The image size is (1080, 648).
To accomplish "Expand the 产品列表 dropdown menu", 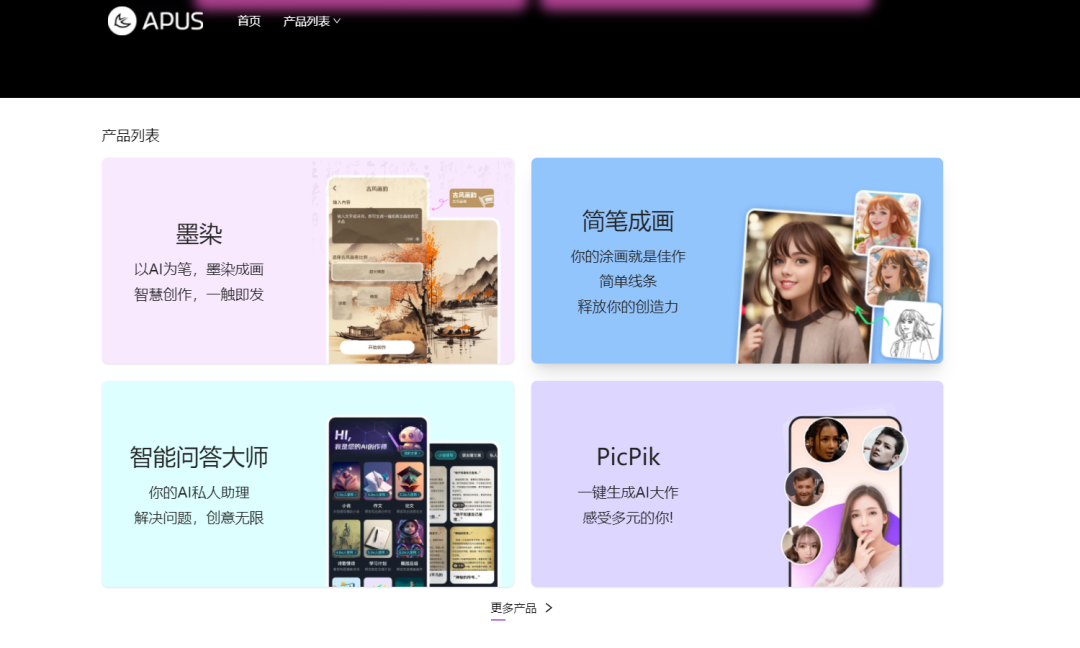I will point(306,21).
